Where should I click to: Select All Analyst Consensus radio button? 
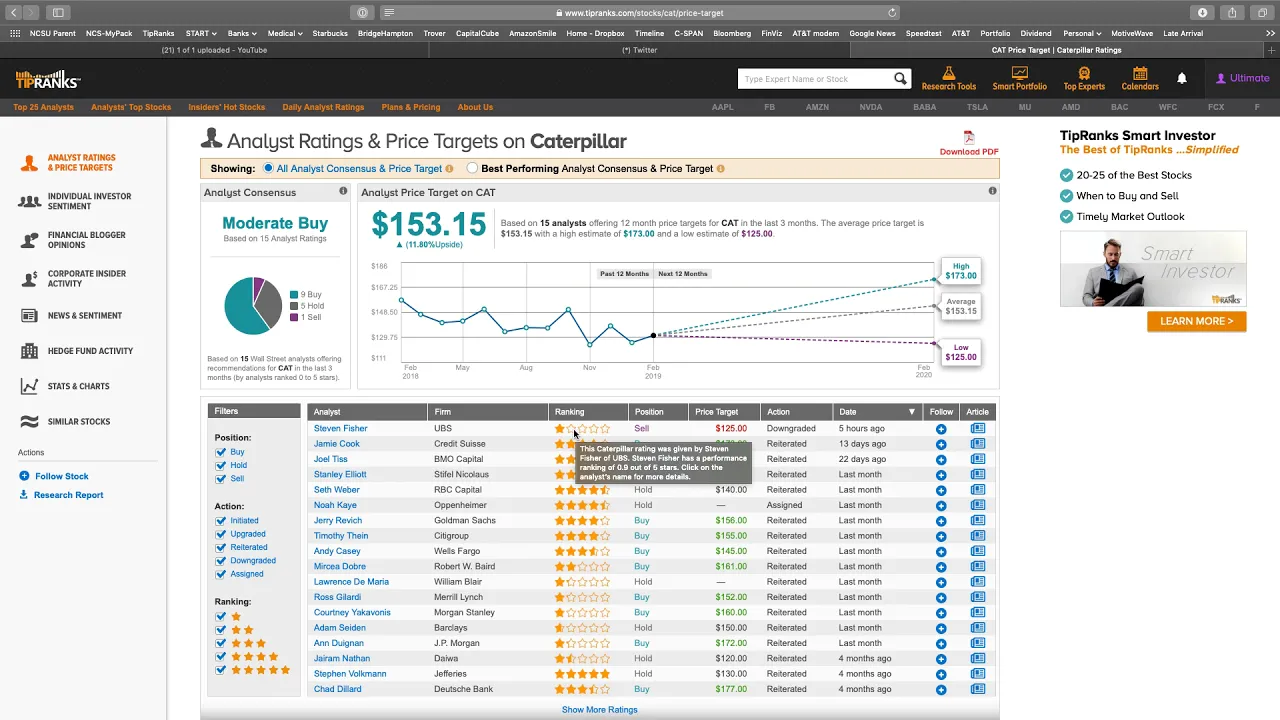point(268,169)
